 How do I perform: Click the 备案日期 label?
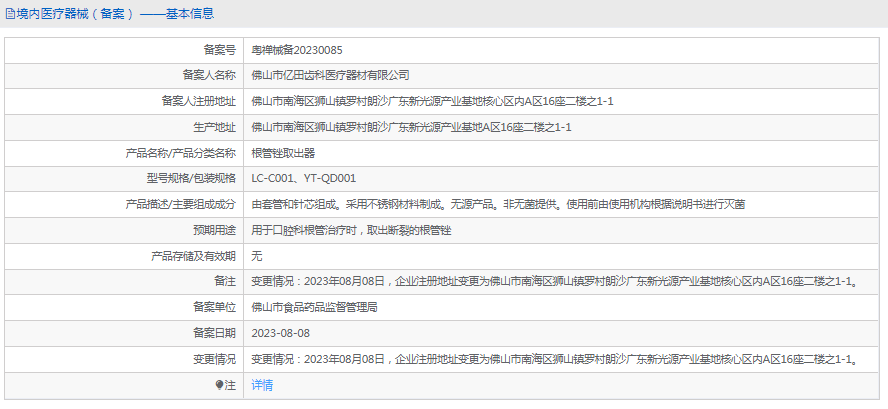[x=214, y=333]
